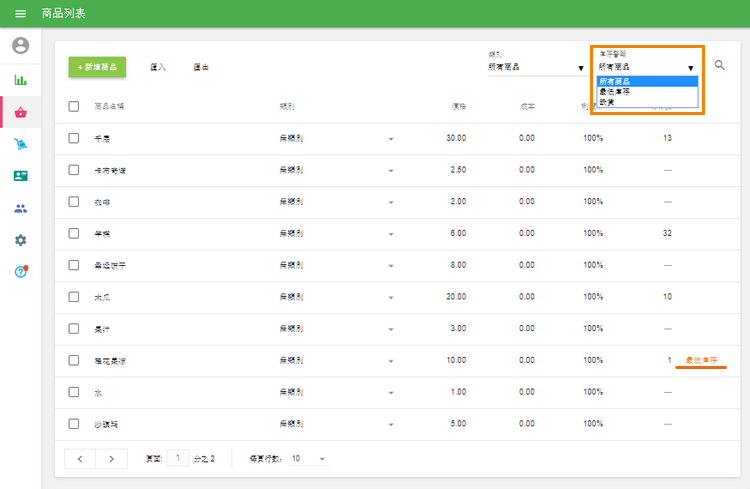Click the green 新增商品 button
750x489 pixels.
point(97,67)
